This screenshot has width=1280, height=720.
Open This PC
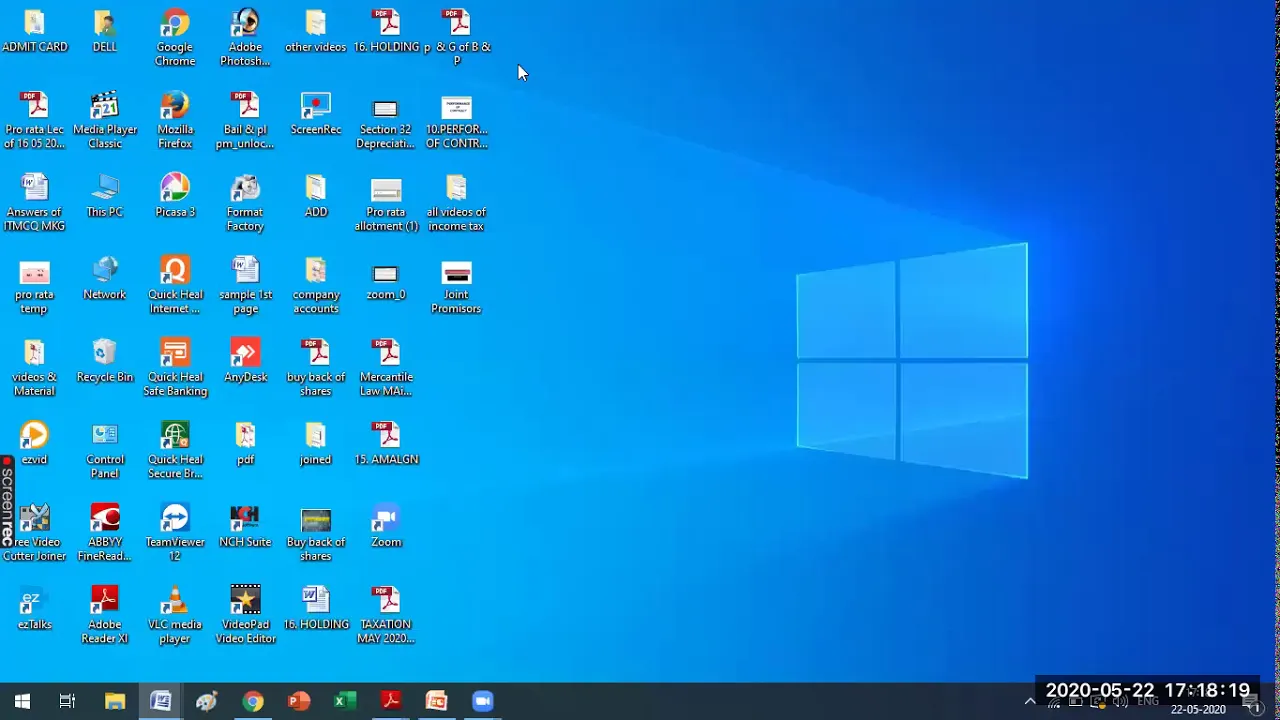pyautogui.click(x=105, y=196)
